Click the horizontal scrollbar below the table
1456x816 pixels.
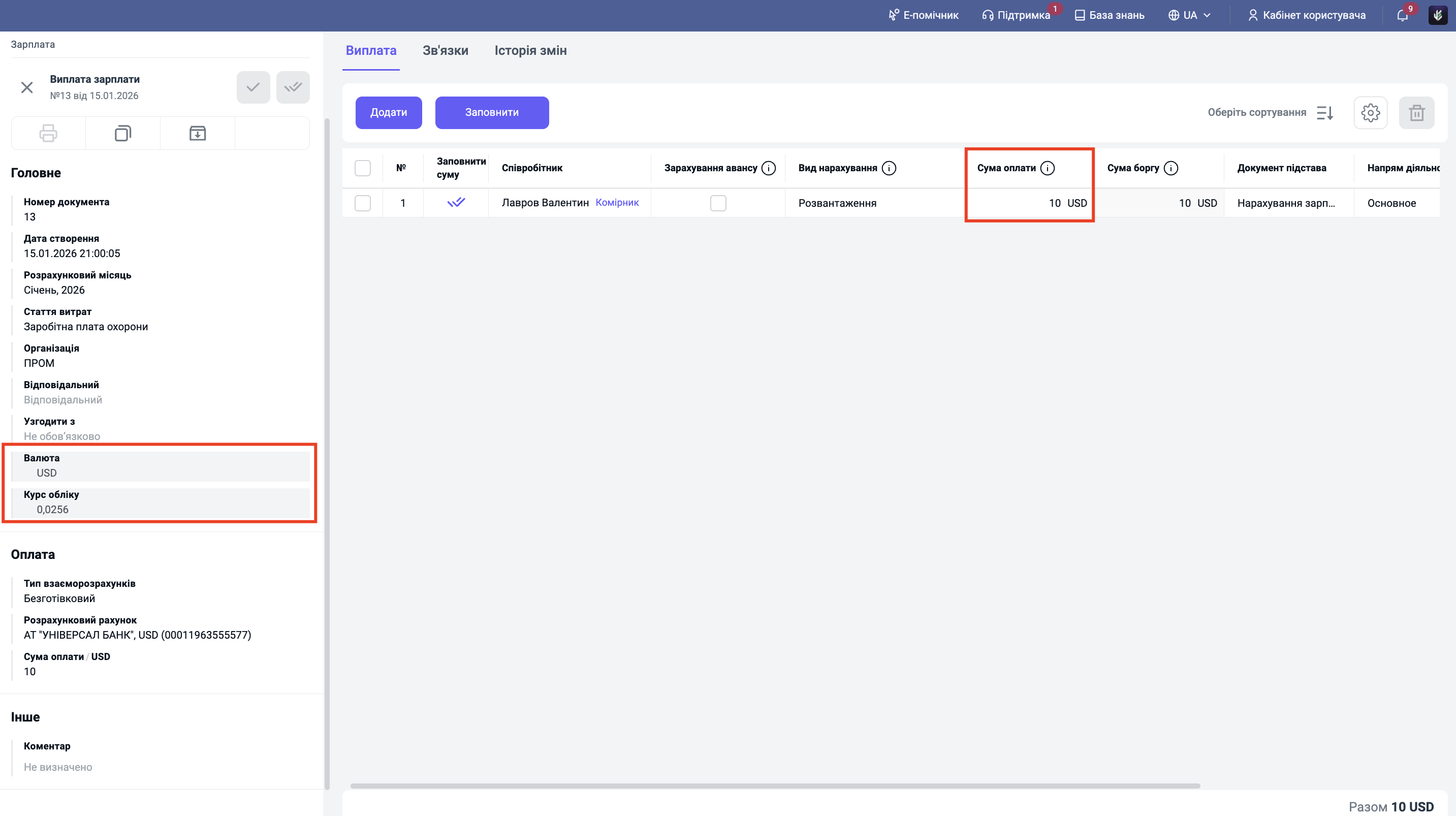(x=774, y=786)
